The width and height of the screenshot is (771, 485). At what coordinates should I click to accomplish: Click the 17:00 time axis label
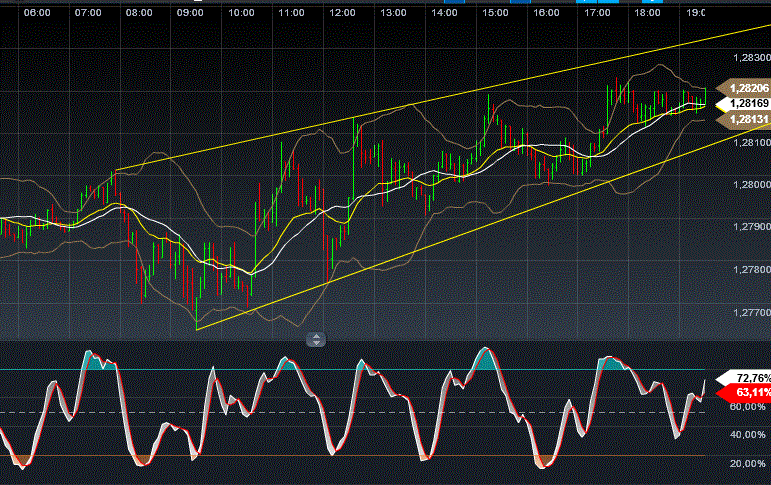[597, 12]
